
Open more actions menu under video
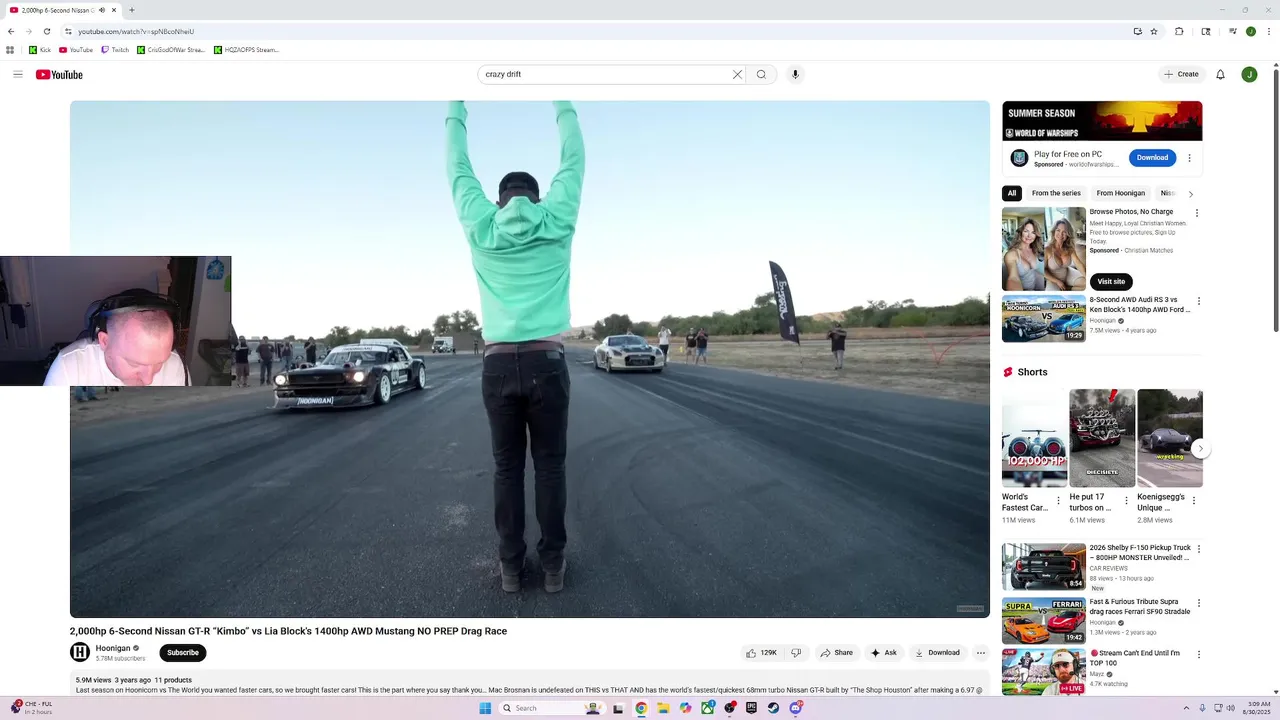click(981, 653)
